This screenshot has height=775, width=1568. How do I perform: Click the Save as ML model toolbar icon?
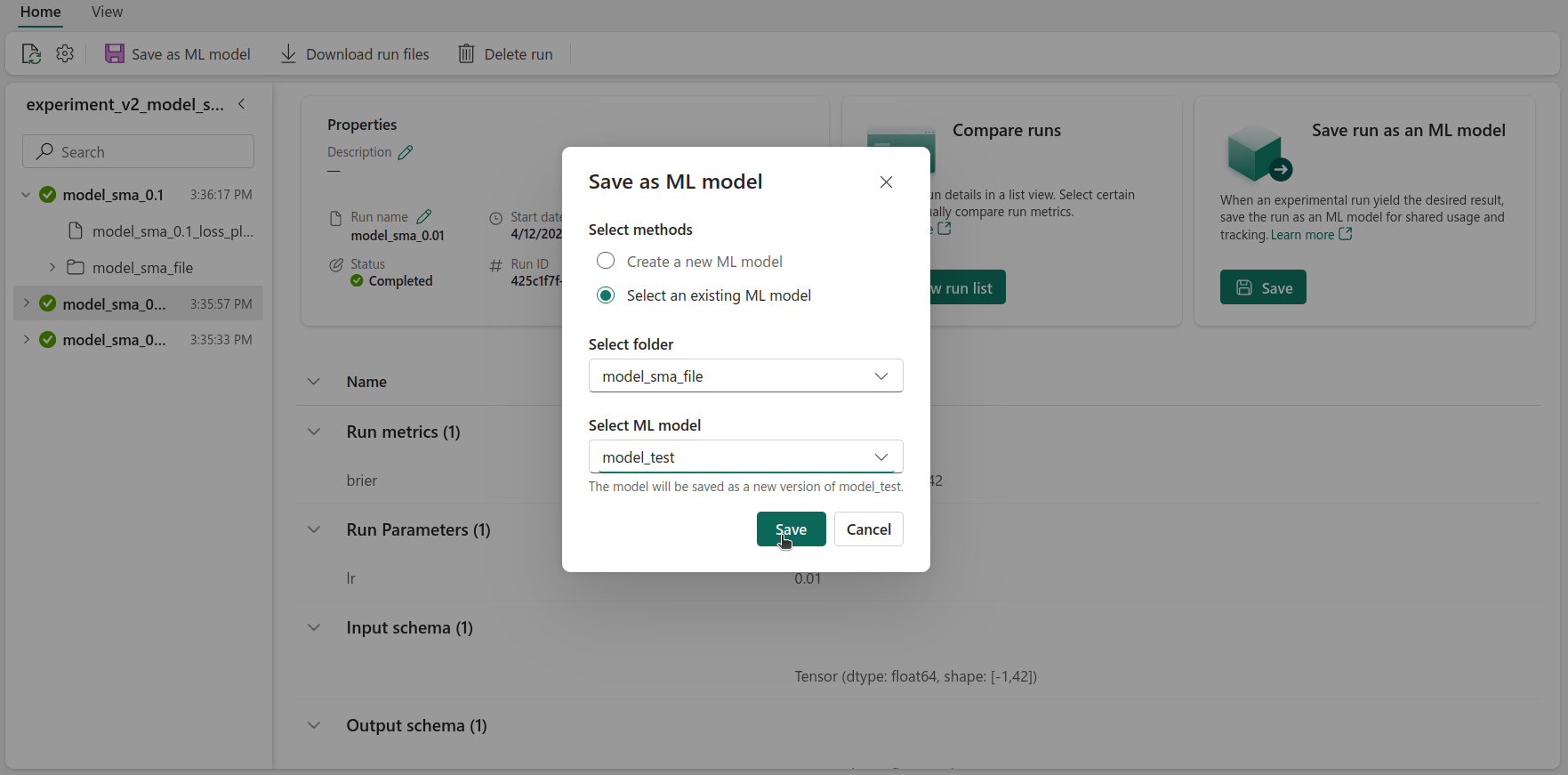[x=115, y=54]
